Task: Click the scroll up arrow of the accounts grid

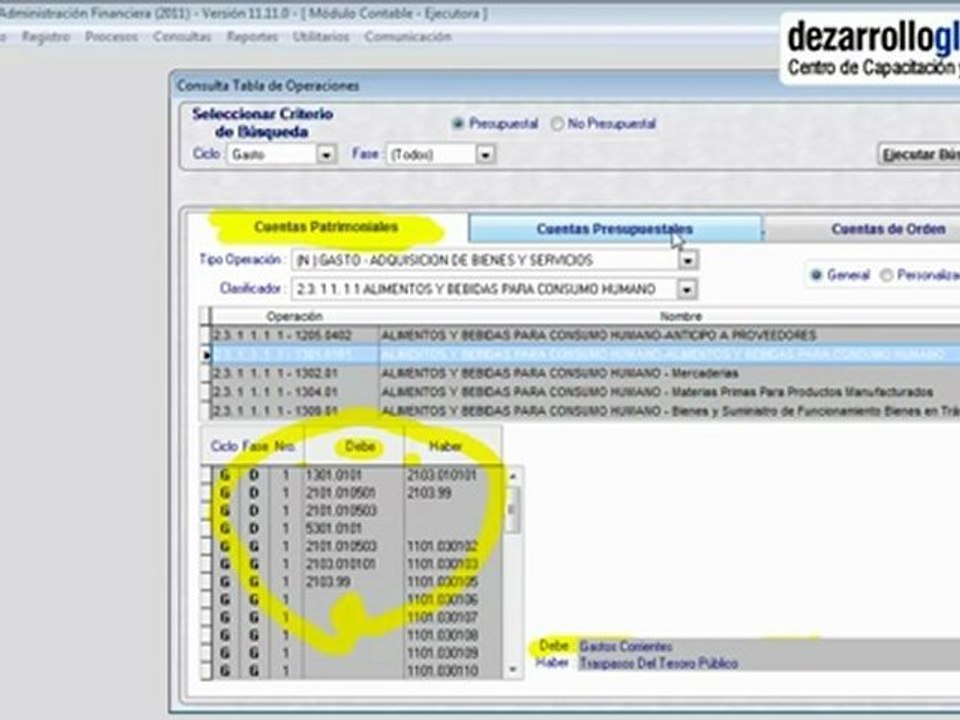Action: tap(513, 476)
